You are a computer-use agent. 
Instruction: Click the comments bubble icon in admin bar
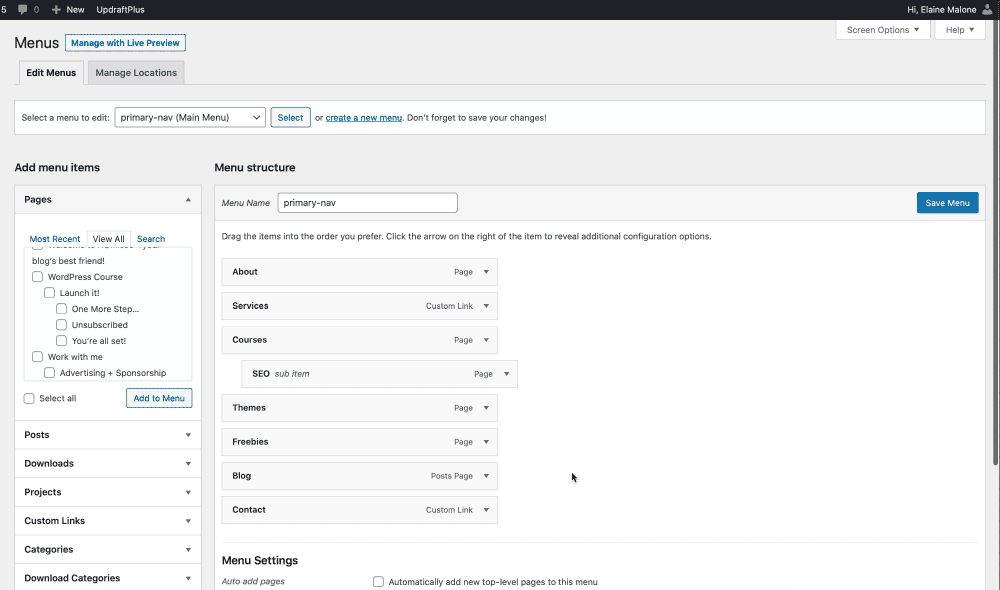tap(22, 10)
